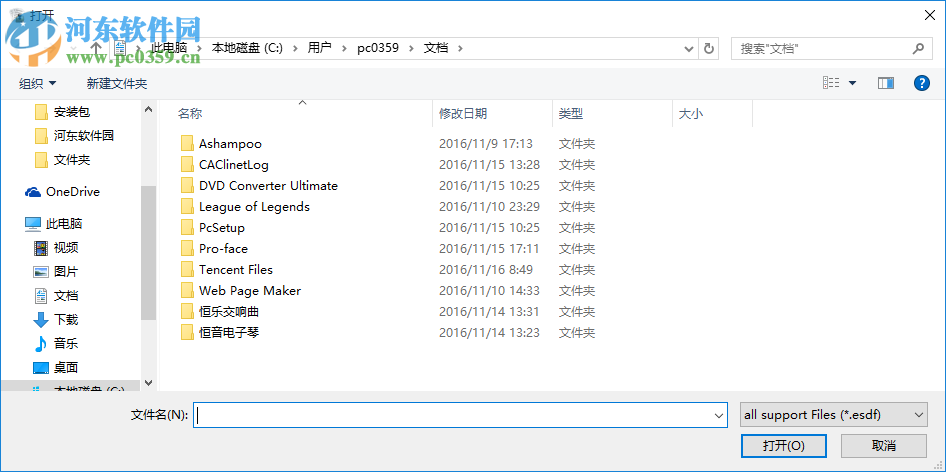Click the view mode list icon
946x472 pixels.
(x=831, y=83)
